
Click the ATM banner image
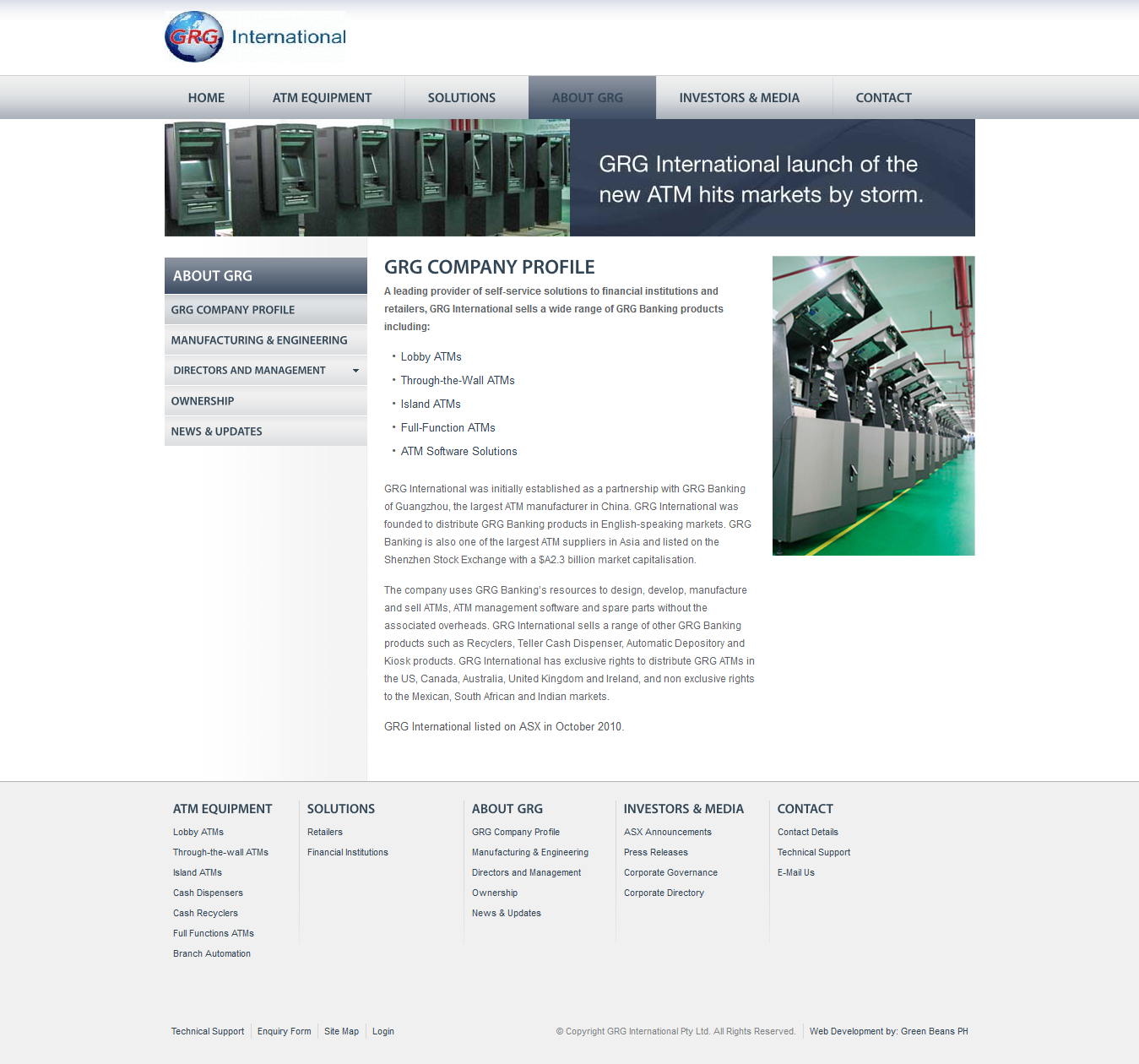367,177
